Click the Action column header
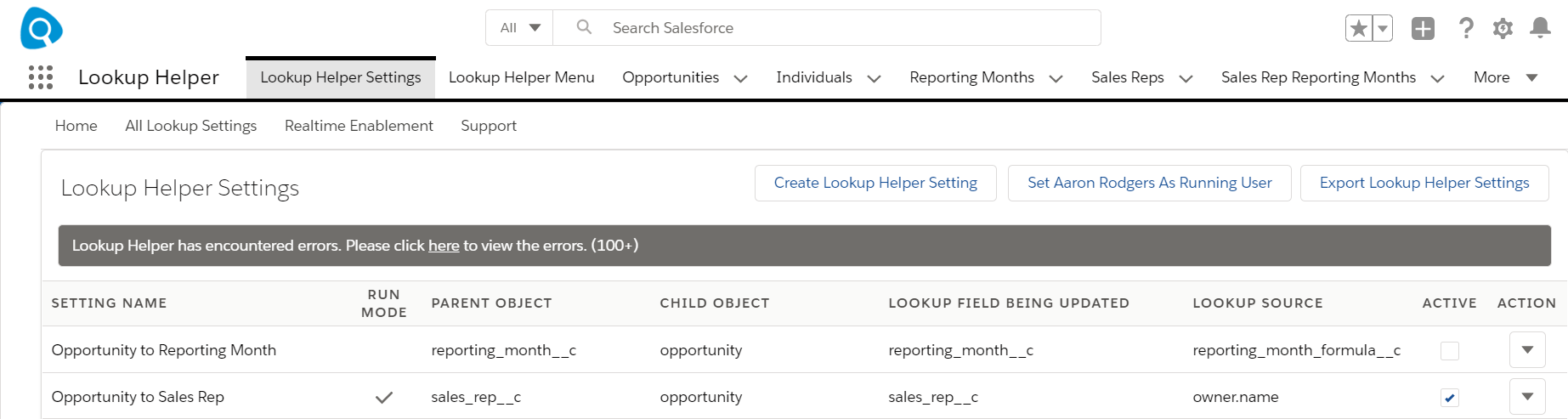Viewport: 1568px width, 419px height. click(x=1526, y=303)
